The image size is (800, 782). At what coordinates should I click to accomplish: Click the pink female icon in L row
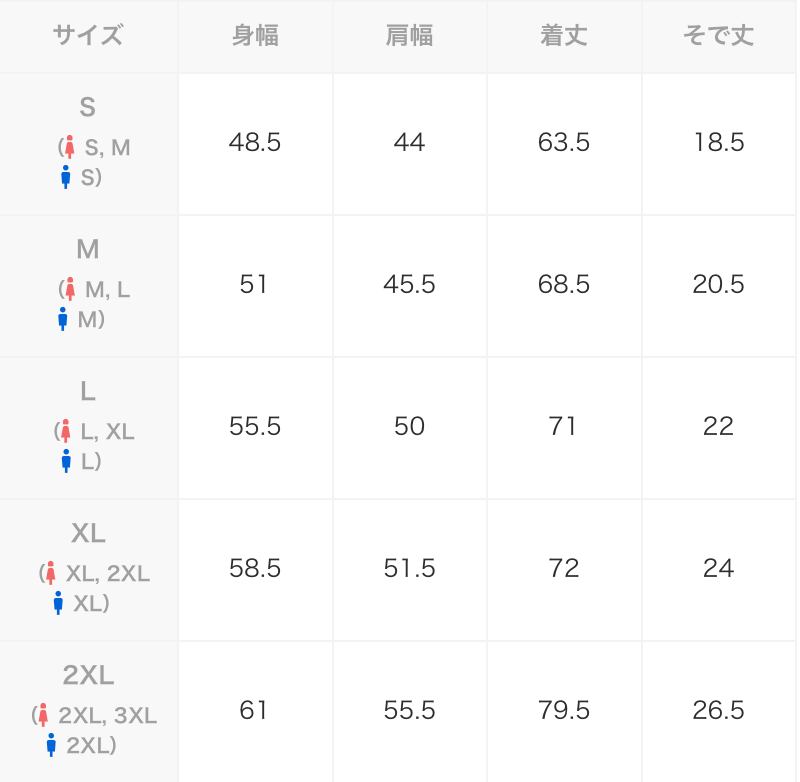(65, 431)
